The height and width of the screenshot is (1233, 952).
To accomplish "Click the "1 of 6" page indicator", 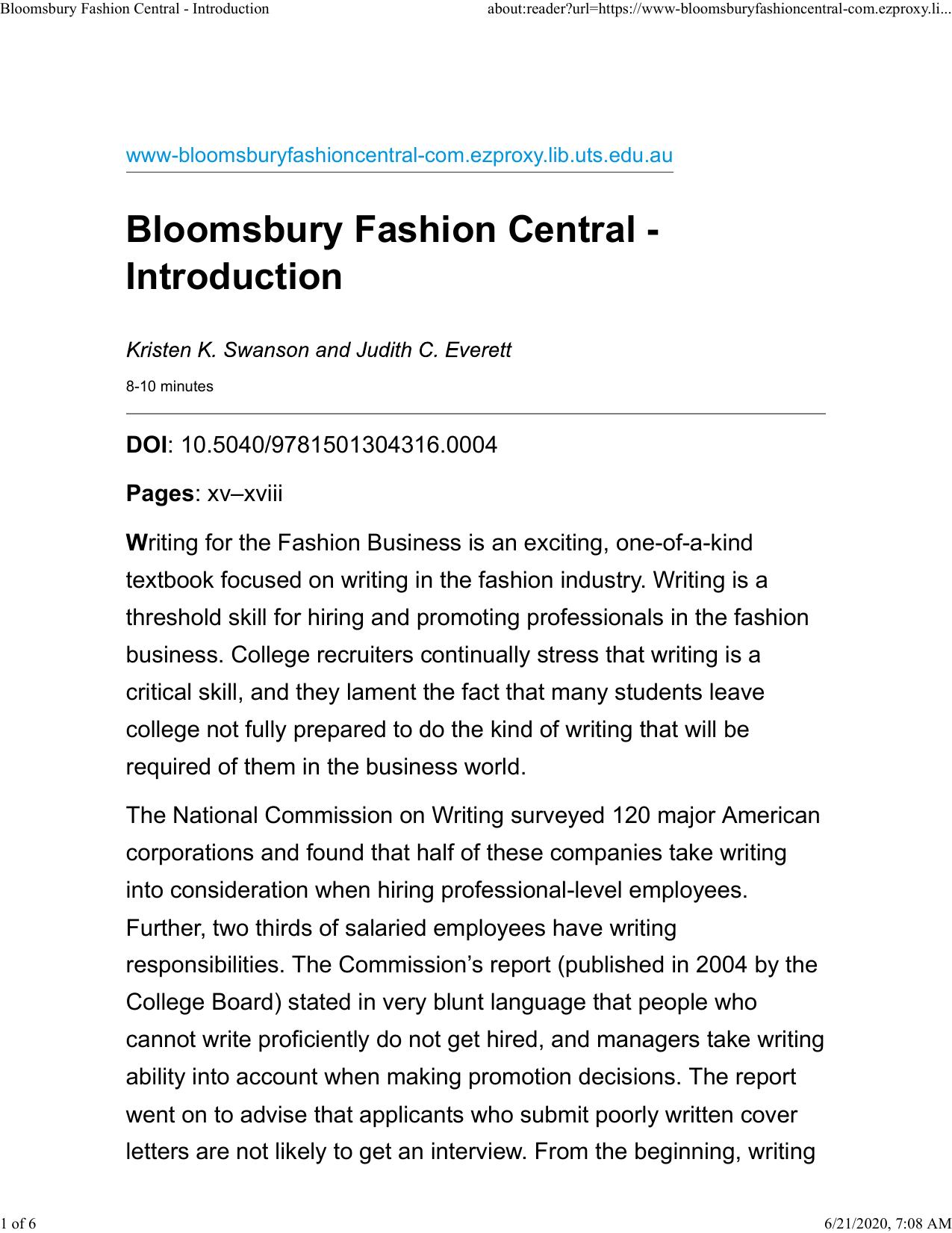I will [19, 1223].
